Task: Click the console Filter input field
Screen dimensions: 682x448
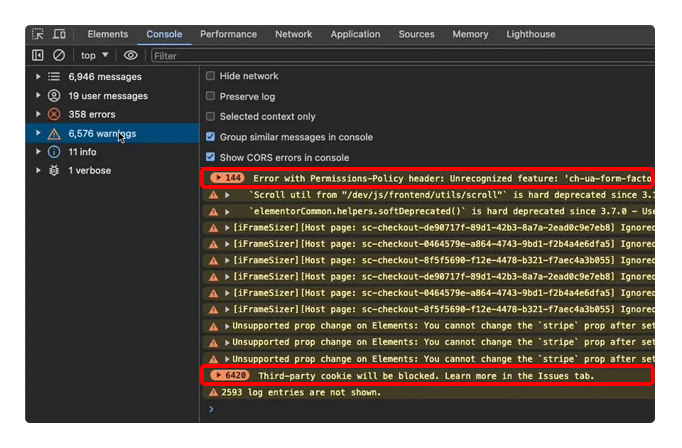Action: [x=400, y=56]
